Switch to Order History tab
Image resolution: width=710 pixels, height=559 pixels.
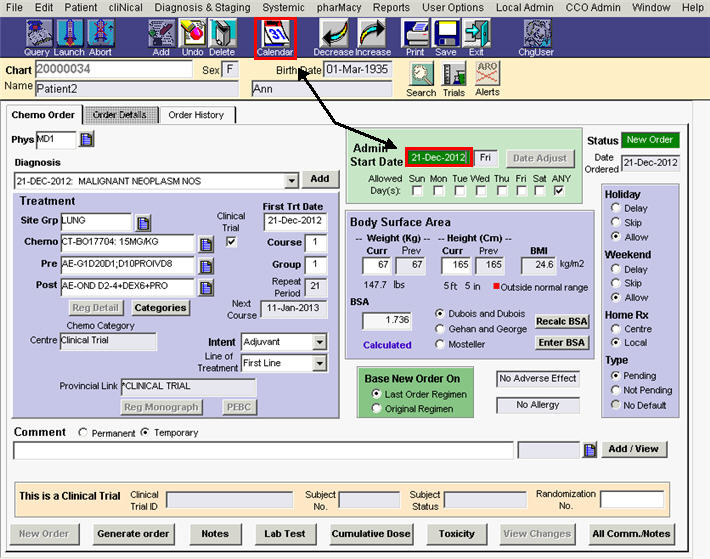point(197,115)
